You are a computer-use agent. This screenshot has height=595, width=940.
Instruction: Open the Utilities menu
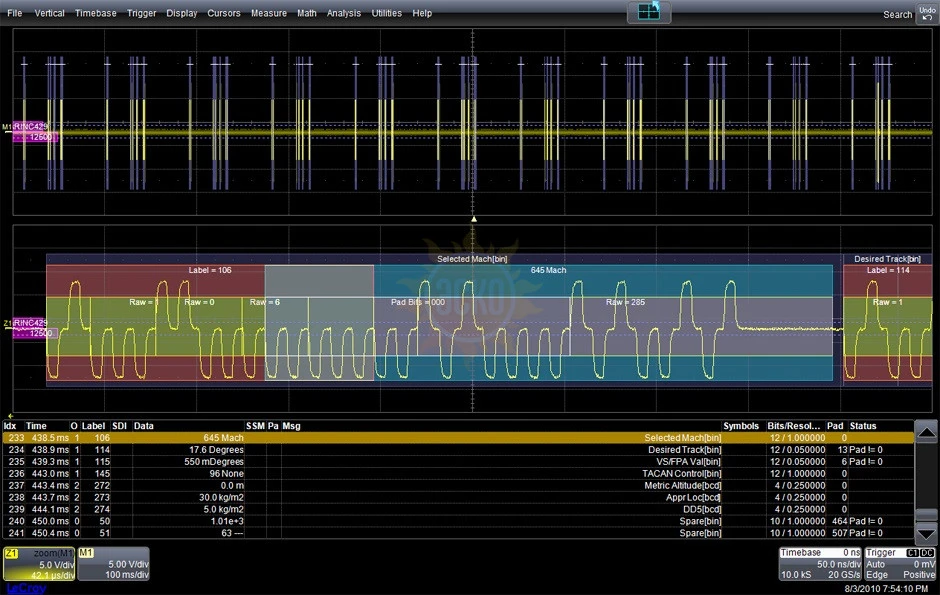point(387,13)
